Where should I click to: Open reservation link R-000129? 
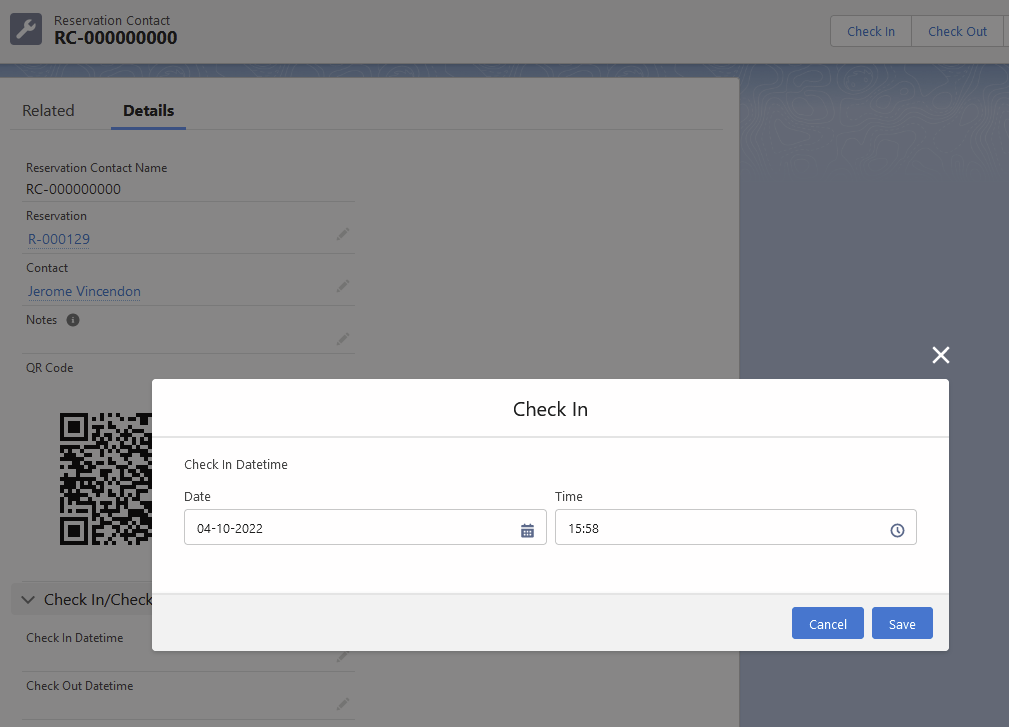[x=59, y=239]
